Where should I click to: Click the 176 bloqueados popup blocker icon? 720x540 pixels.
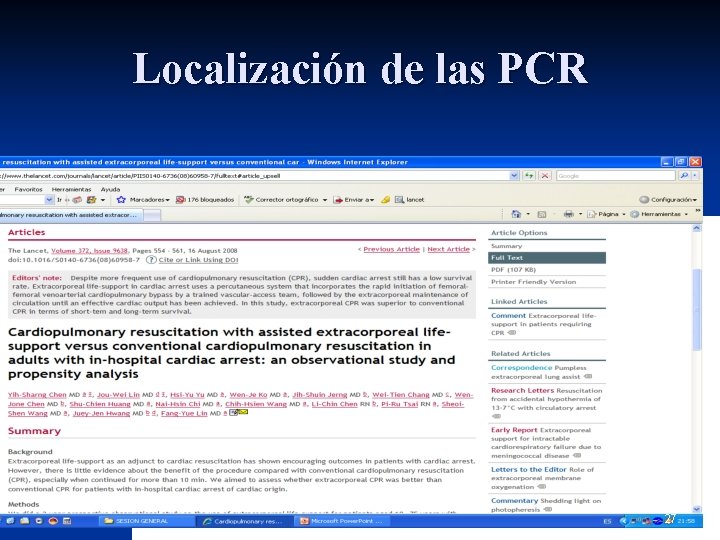(x=180, y=200)
